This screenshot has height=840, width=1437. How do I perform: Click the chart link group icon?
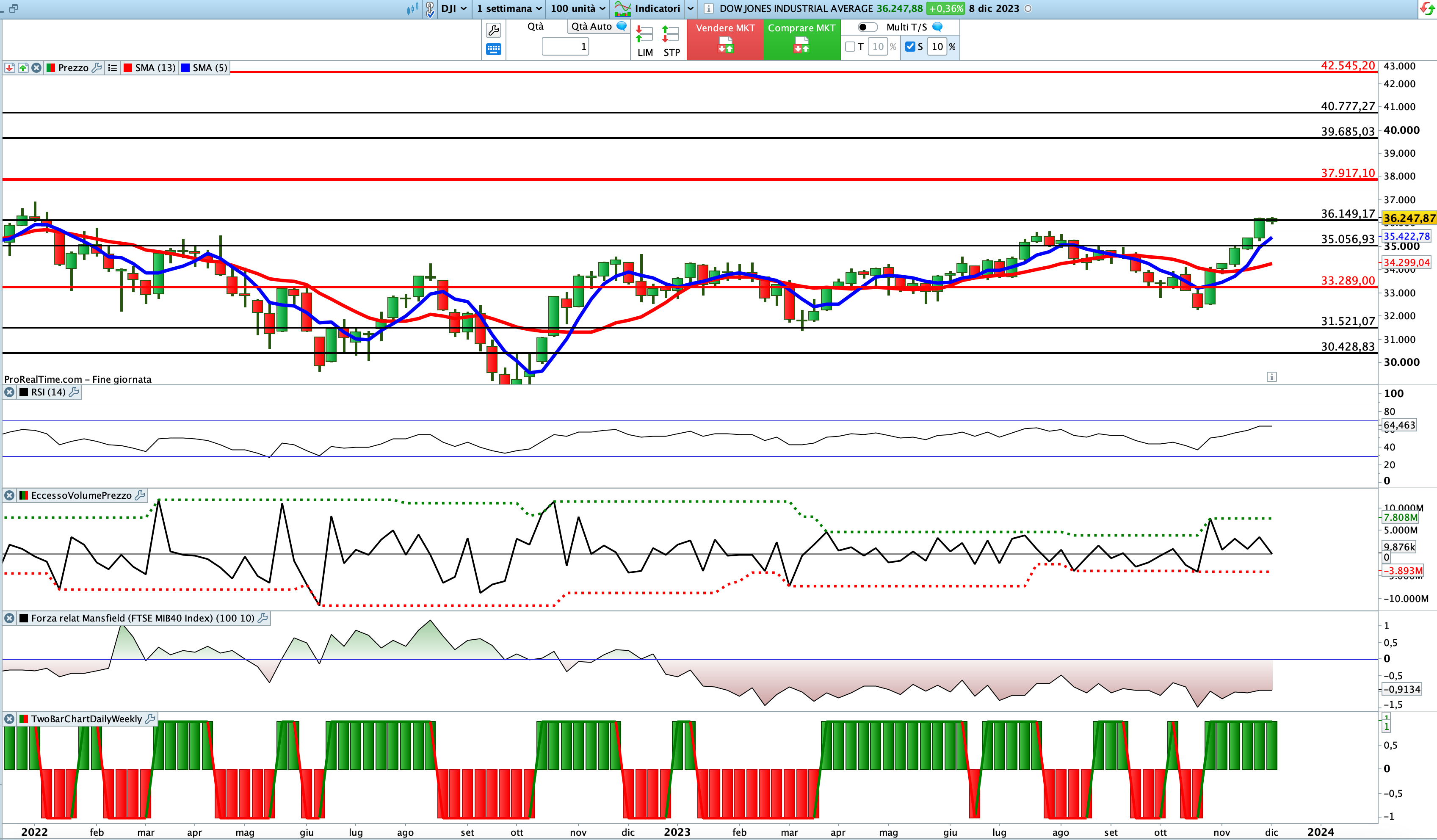[431, 8]
